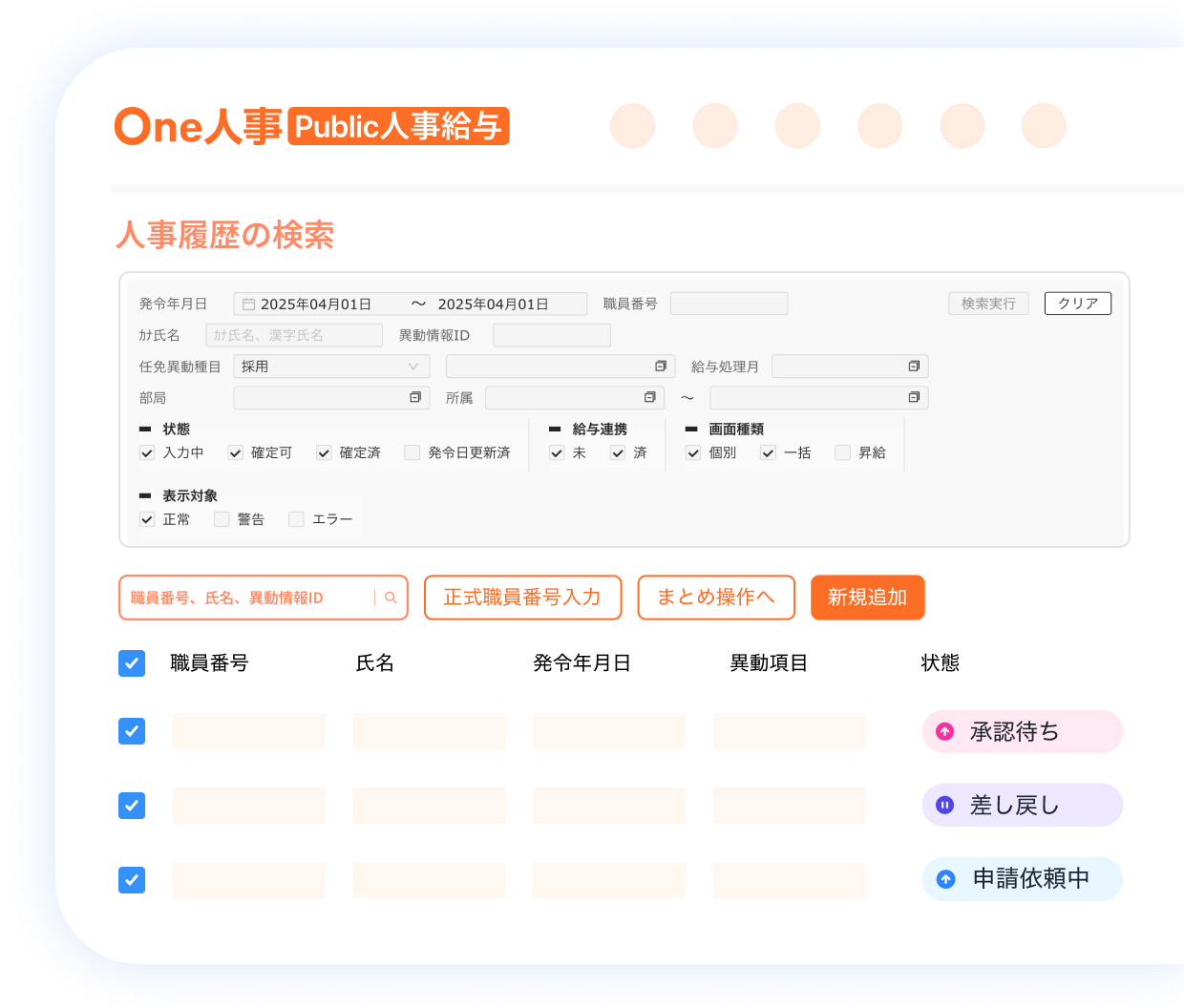The height and width of the screenshot is (1008, 1184).
Task: Open the lookup icon in the 所属 end field
Action: click(x=914, y=397)
